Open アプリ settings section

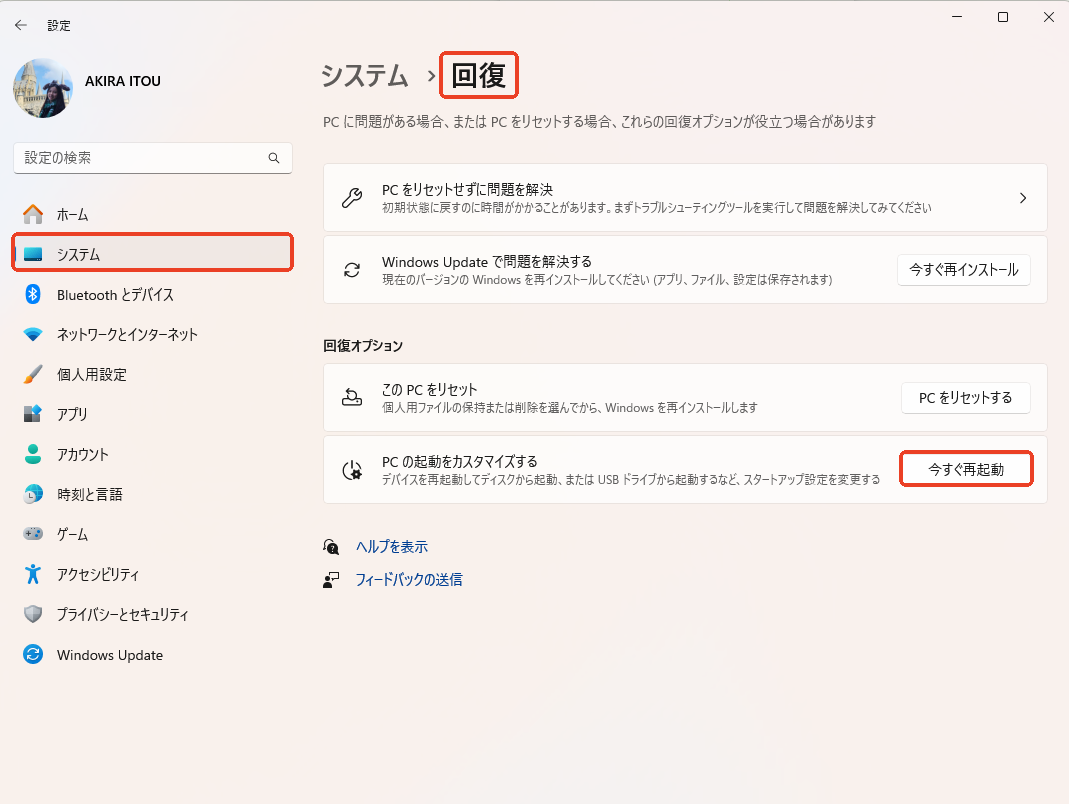tap(72, 414)
